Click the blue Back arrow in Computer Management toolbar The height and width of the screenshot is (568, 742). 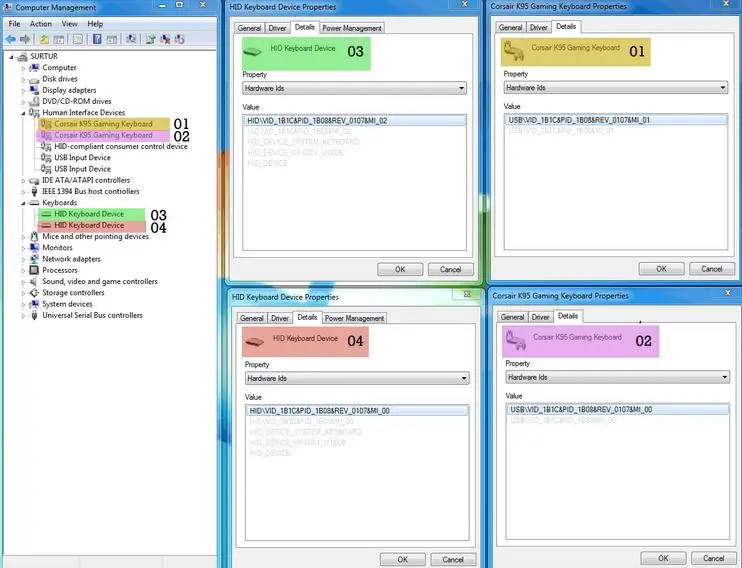tap(10, 39)
